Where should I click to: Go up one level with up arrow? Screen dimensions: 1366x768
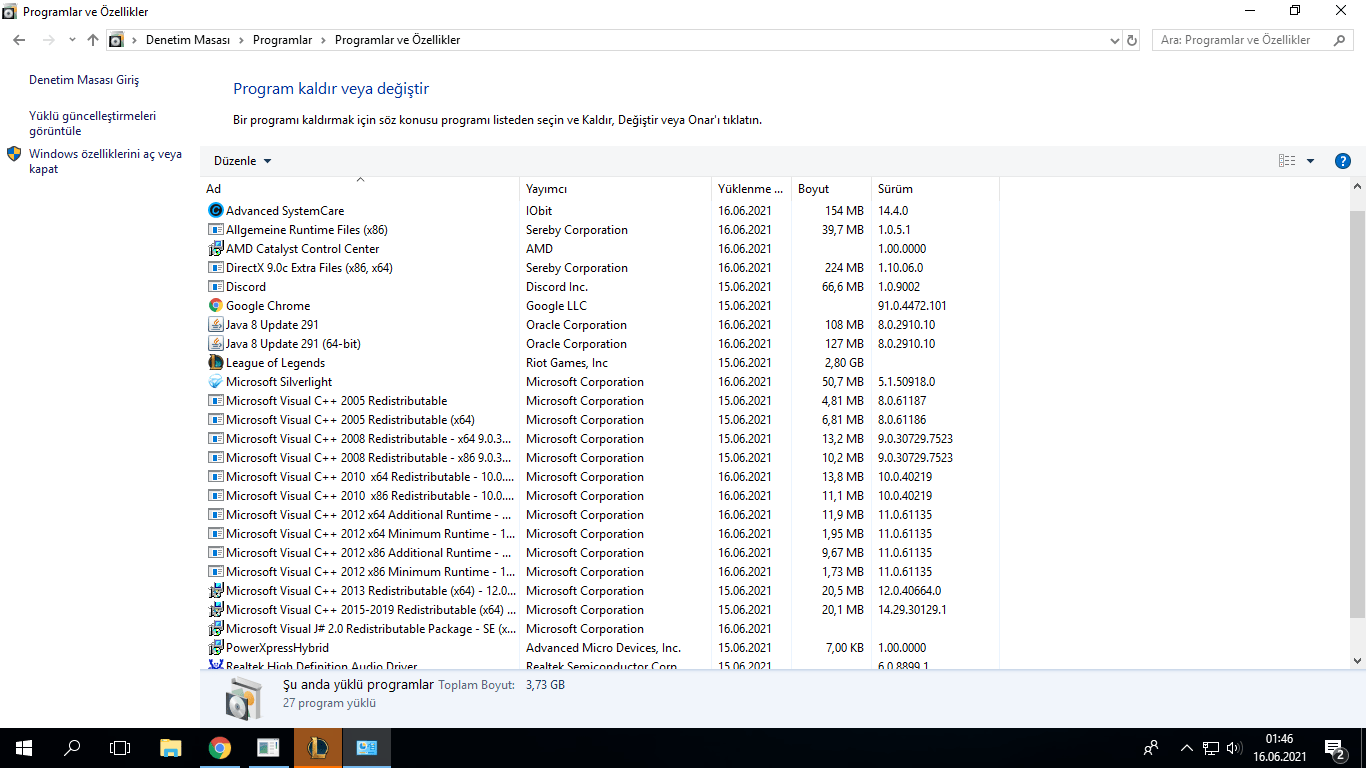[93, 40]
